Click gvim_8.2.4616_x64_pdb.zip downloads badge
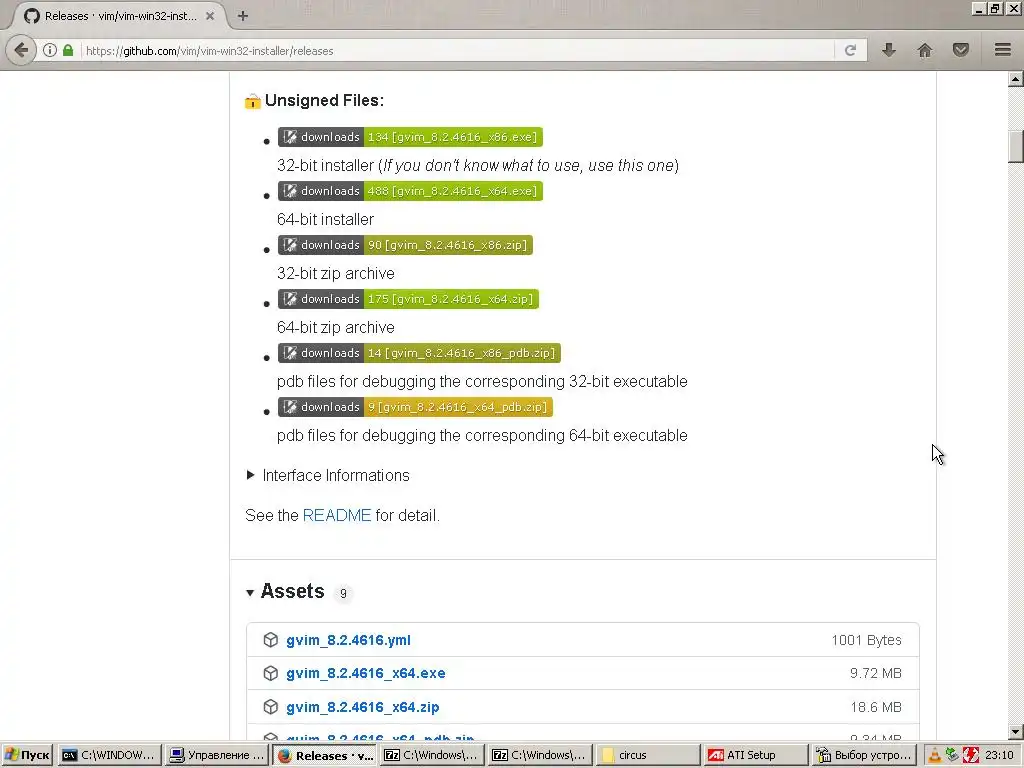Screen dimensions: 1024x768 [415, 407]
